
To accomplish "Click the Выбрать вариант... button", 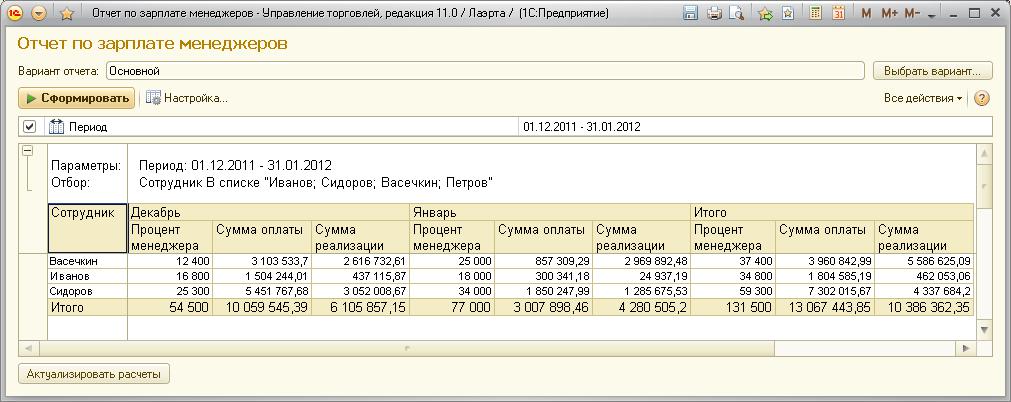I will coord(932,71).
